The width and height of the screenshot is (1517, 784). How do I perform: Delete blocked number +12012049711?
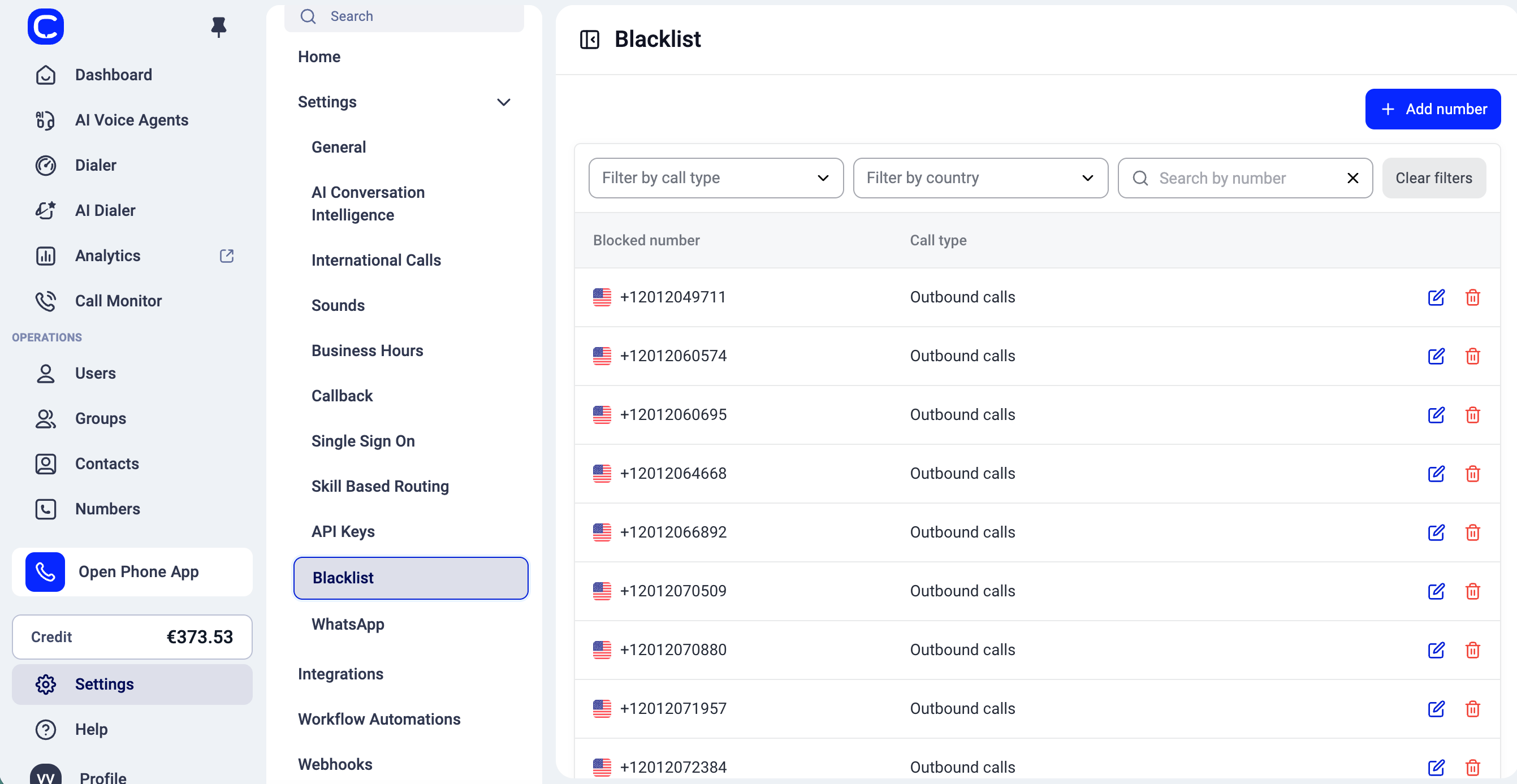1472,297
